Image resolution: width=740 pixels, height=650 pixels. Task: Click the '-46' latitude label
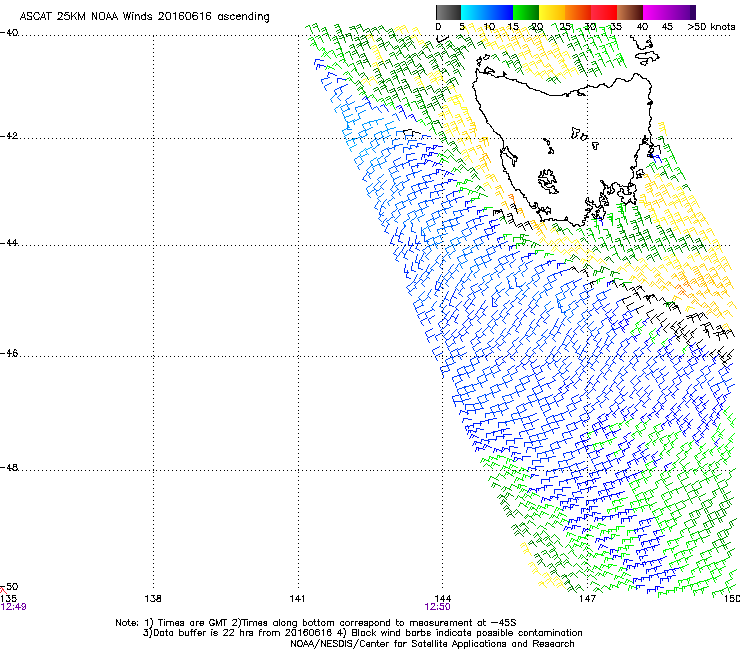coord(9,353)
